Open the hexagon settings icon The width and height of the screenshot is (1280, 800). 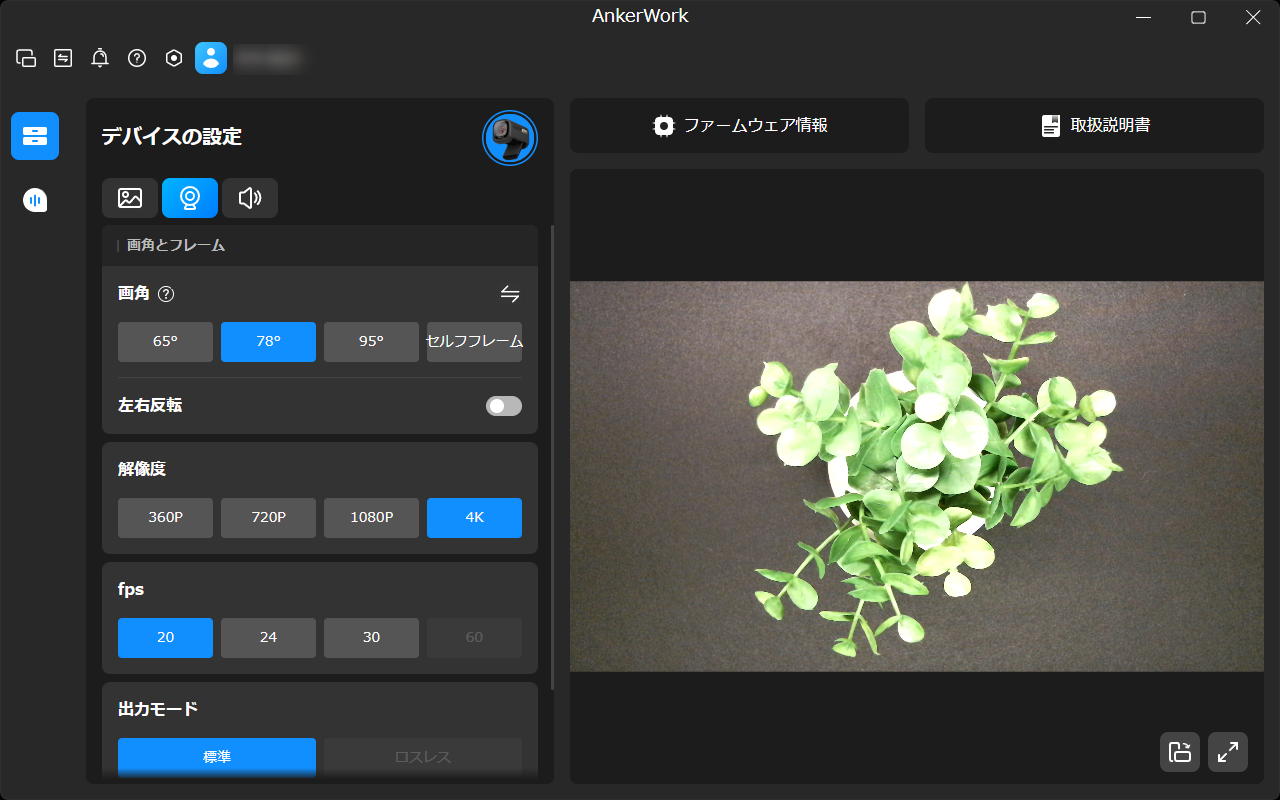[174, 58]
